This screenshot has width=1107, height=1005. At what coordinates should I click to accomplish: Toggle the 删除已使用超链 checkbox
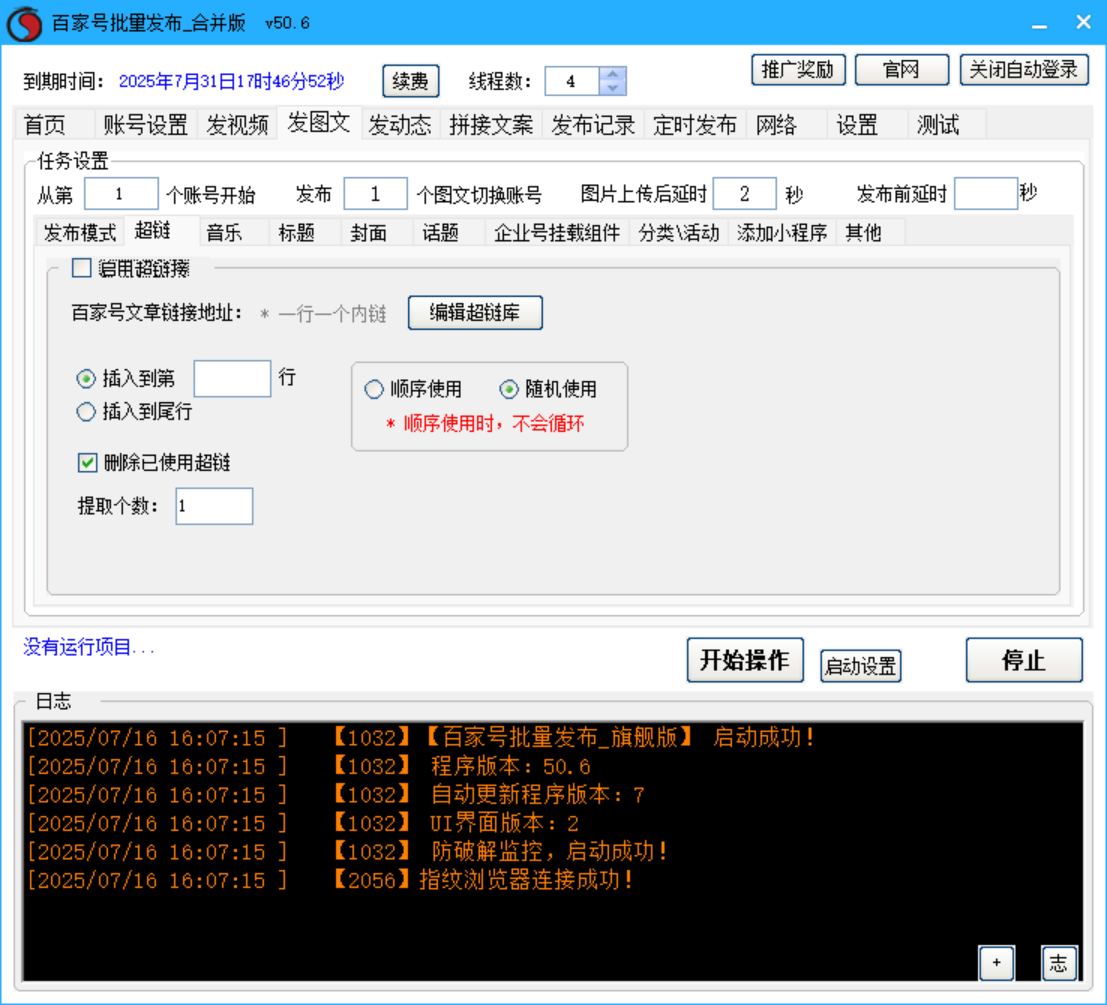88,463
